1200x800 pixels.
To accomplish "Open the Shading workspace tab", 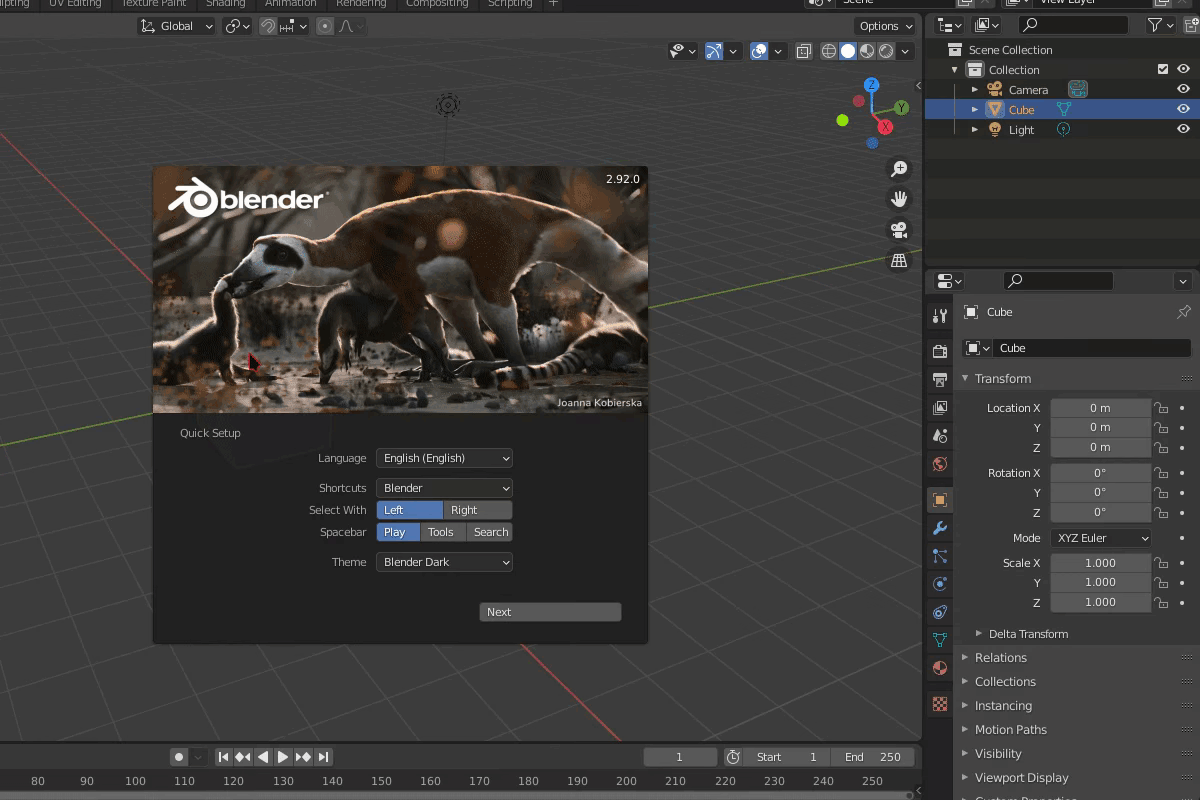I will pyautogui.click(x=226, y=4).
